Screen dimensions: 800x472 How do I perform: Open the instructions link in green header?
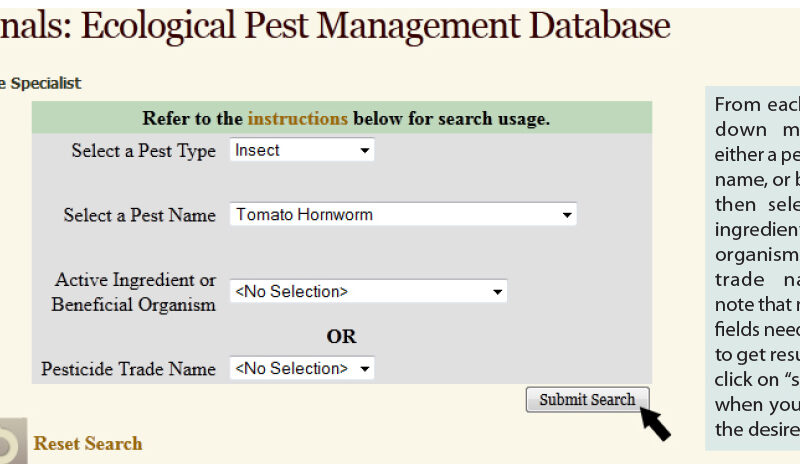click(x=297, y=119)
